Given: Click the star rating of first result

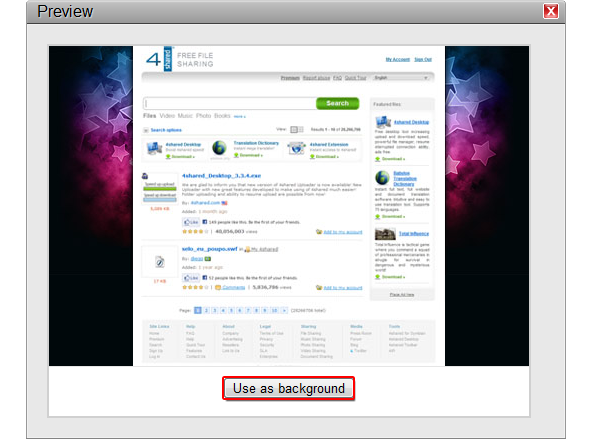Looking at the screenshot, I should pyautogui.click(x=195, y=232).
